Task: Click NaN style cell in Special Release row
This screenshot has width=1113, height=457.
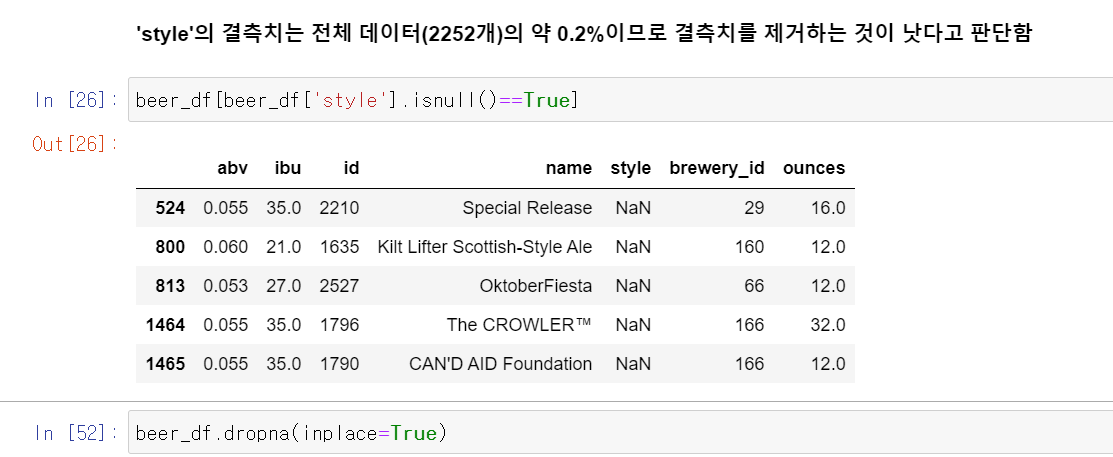Action: [x=633, y=208]
